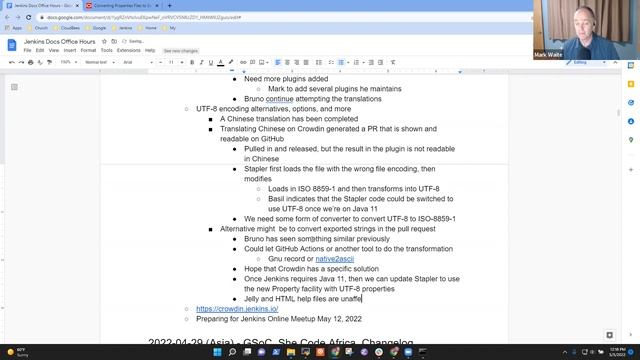Toggle underline formatting
The height and width of the screenshot is (360, 640).
[211, 62]
